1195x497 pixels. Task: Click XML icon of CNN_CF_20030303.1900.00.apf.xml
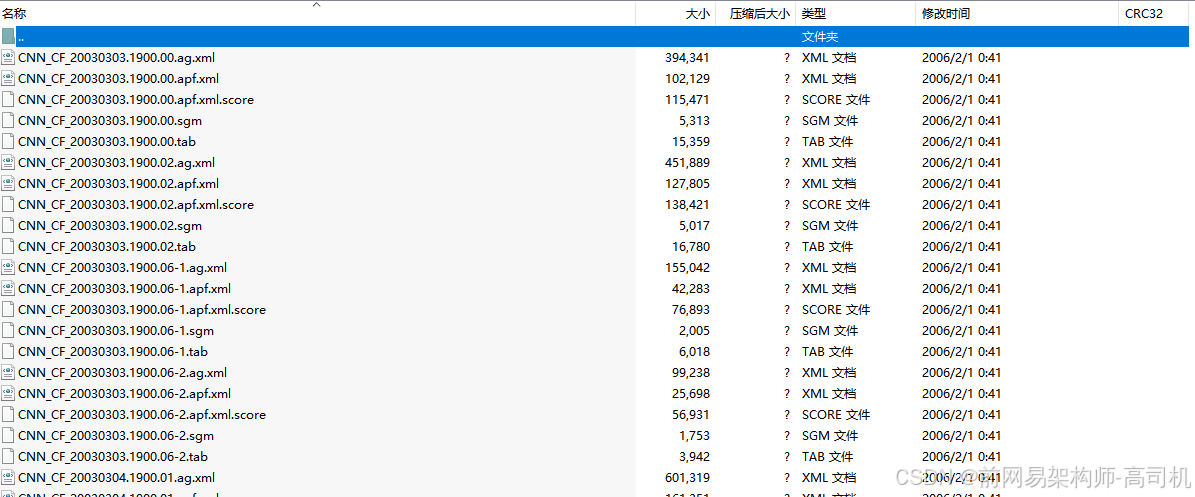8,79
